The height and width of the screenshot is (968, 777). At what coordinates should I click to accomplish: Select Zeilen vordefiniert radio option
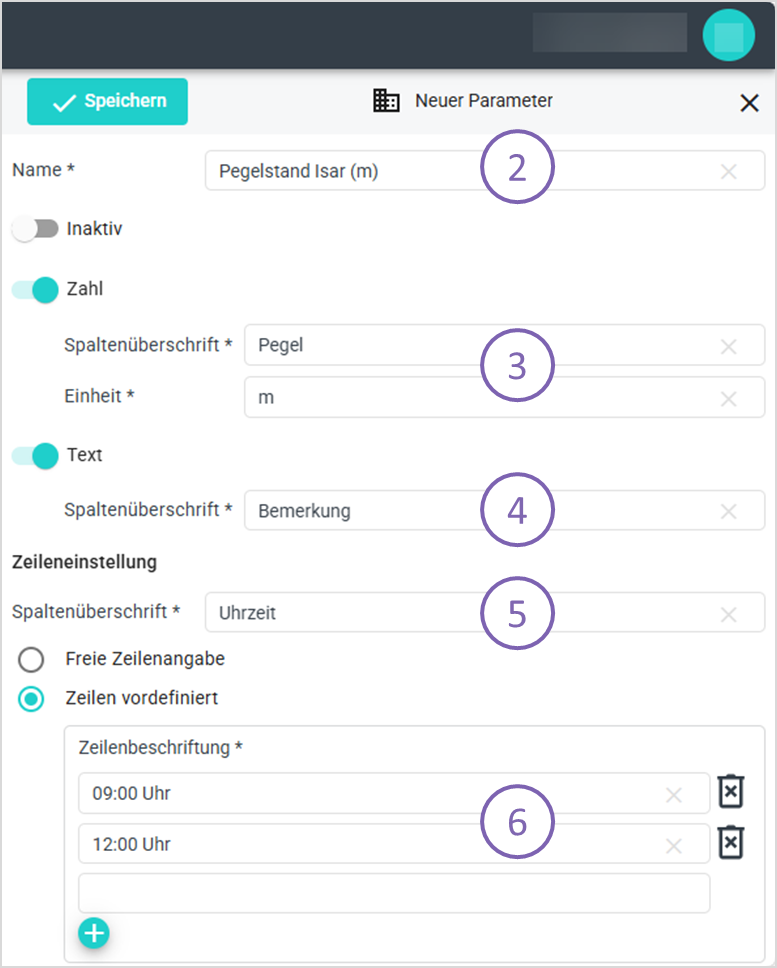coord(32,698)
